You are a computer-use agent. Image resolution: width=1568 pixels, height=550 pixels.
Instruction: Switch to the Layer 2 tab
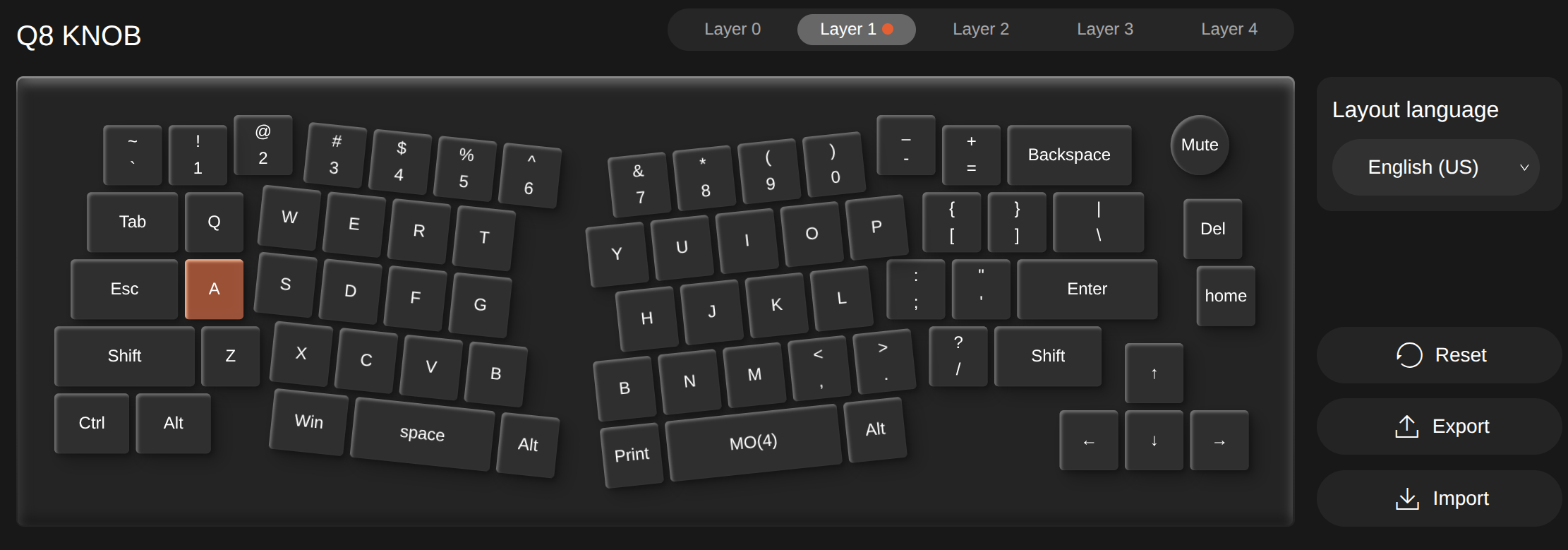click(x=981, y=30)
